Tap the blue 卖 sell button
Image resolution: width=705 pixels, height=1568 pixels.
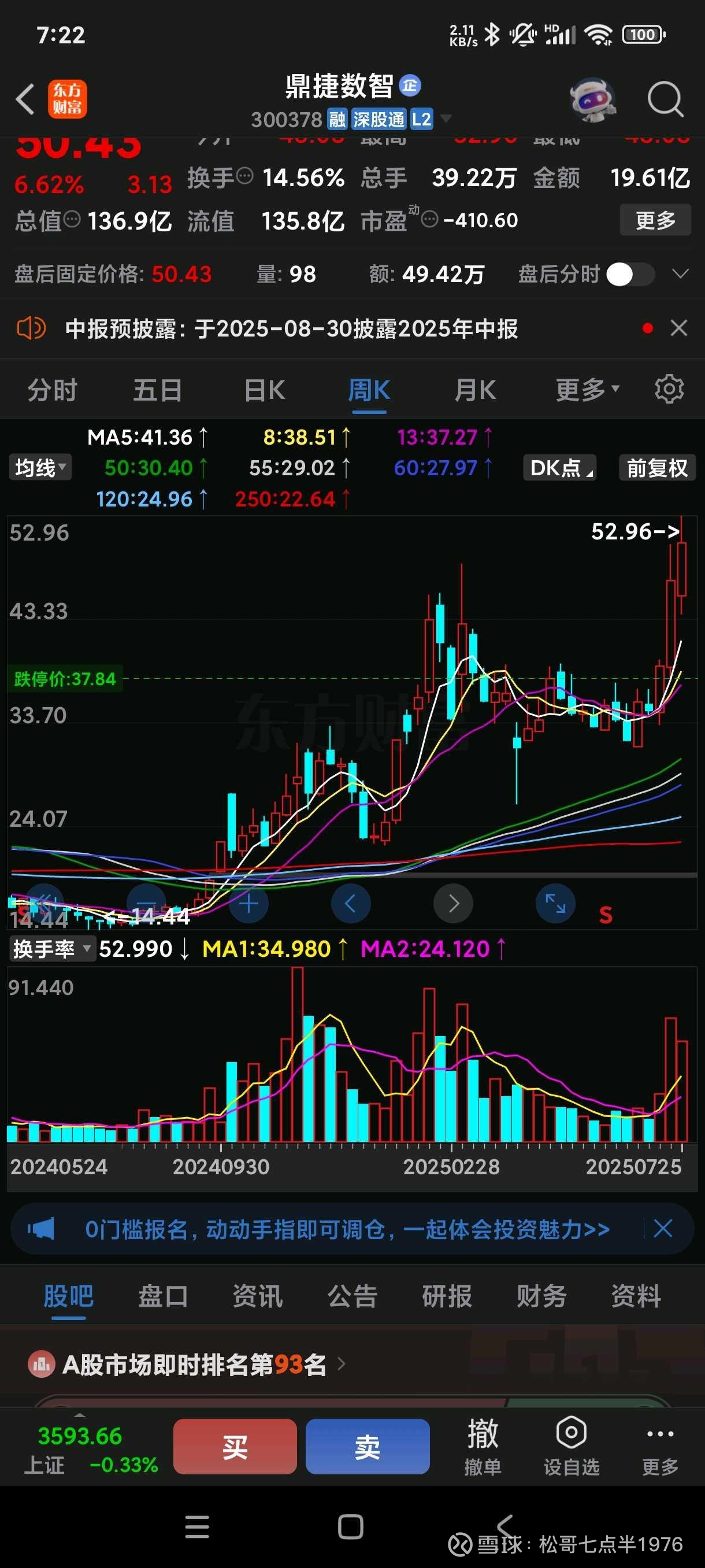tap(368, 1446)
